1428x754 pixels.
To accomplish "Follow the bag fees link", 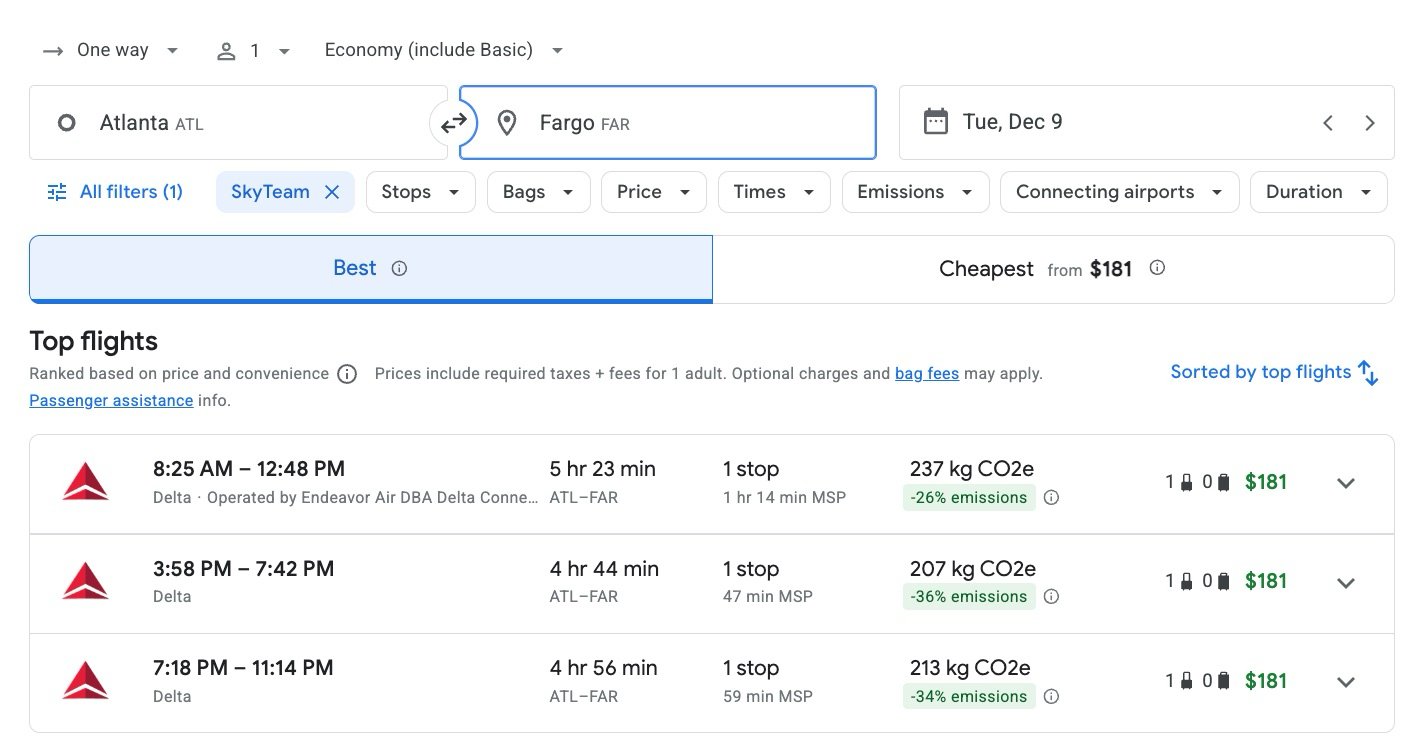I will (926, 373).
